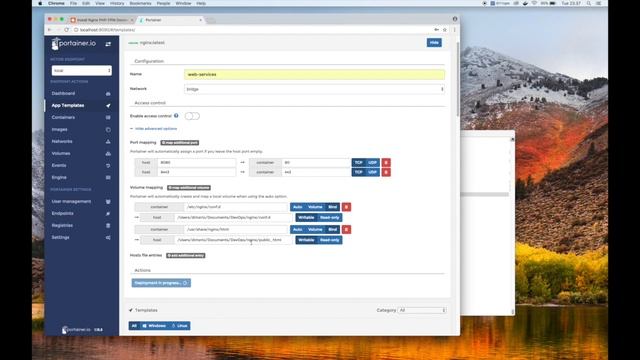The height and width of the screenshot is (360, 640).
Task: Click the map additional volume button
Action: (189, 187)
